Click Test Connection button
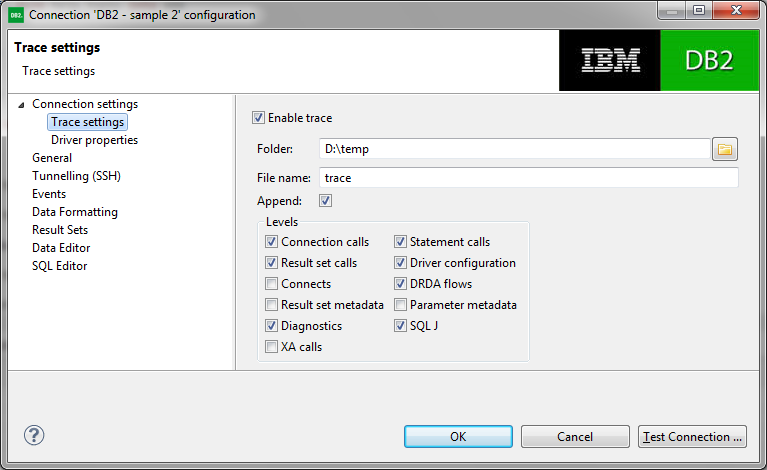The width and height of the screenshot is (767, 470). [692, 436]
